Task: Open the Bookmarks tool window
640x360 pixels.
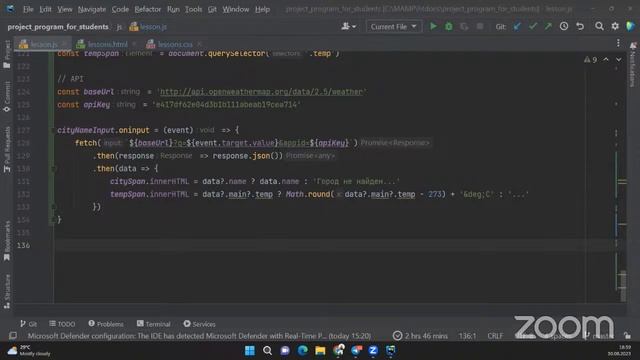Action: click(7, 241)
